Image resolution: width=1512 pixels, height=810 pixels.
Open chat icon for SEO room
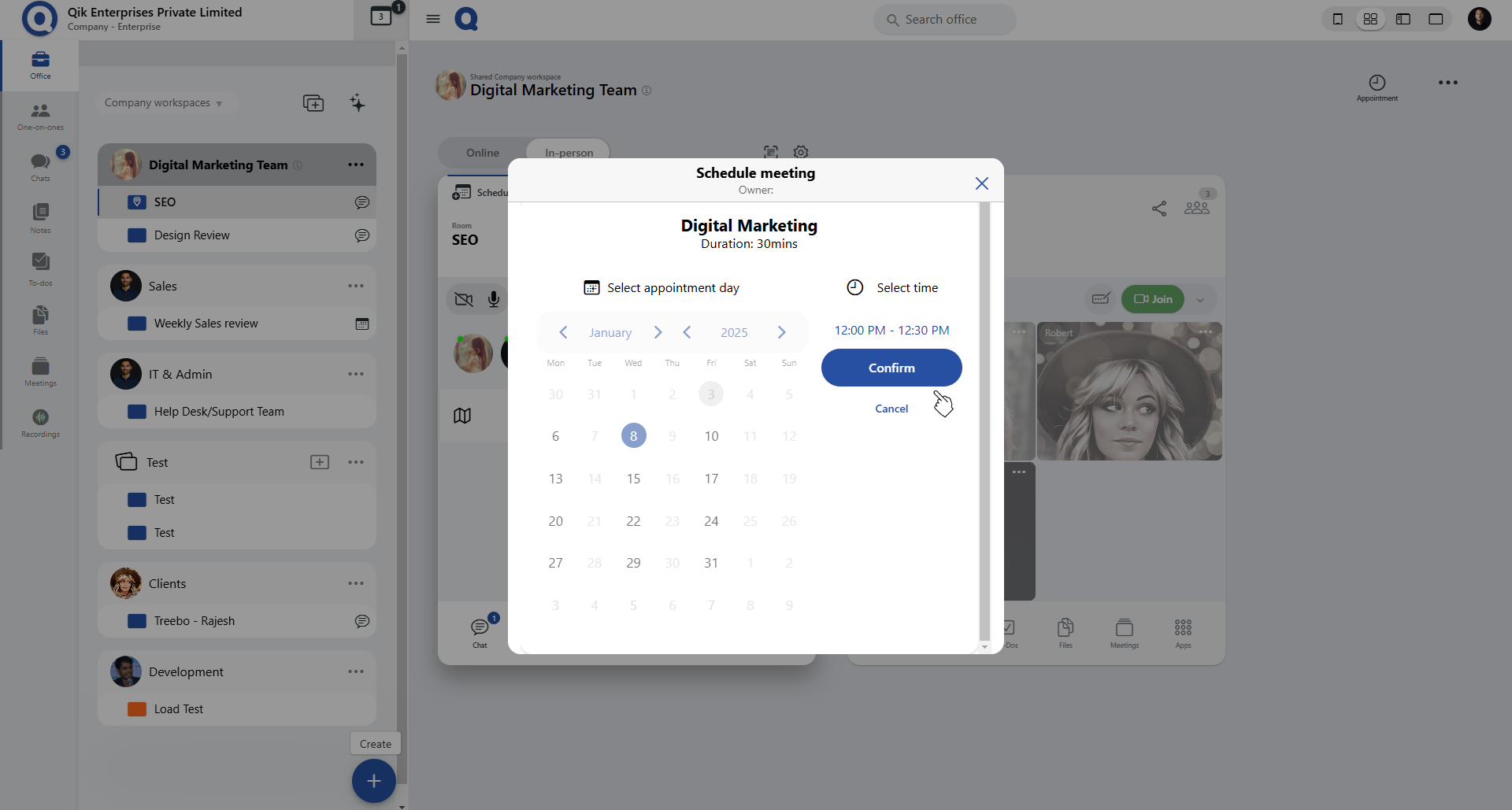pyautogui.click(x=361, y=202)
